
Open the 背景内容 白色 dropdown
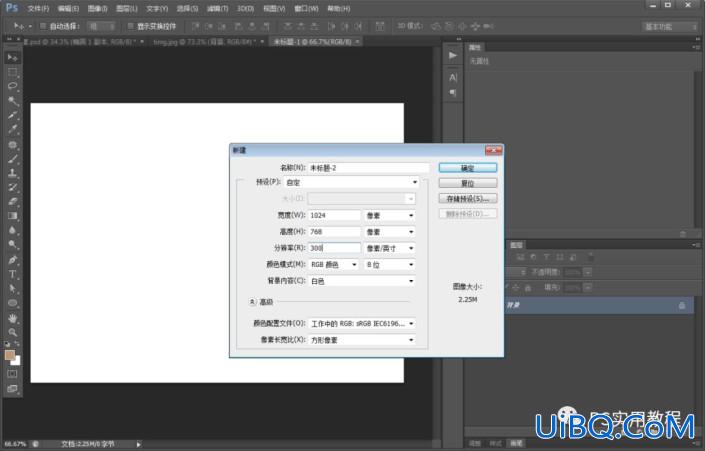[361, 281]
